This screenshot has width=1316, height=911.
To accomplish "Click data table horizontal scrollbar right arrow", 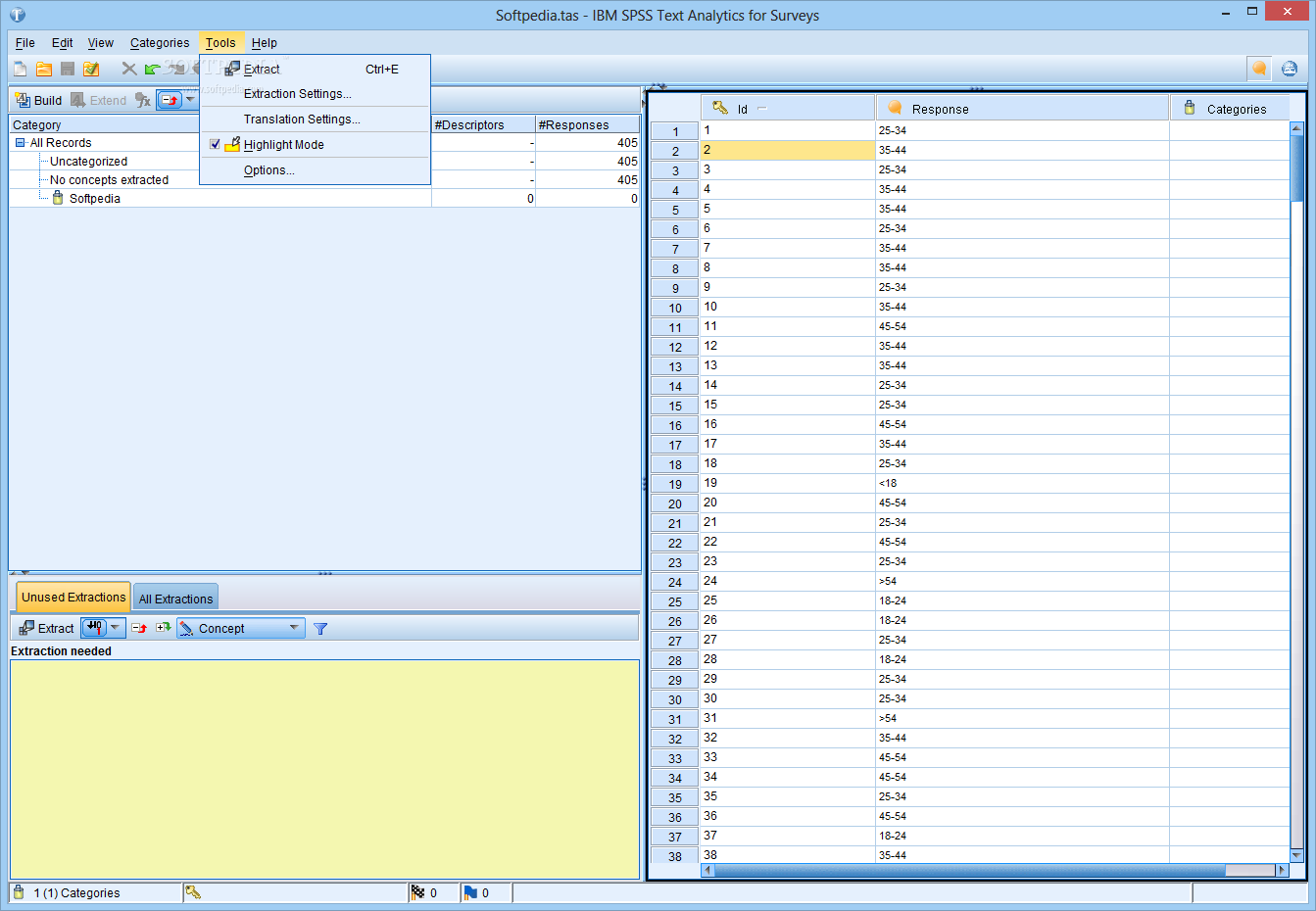I will coord(1281,870).
